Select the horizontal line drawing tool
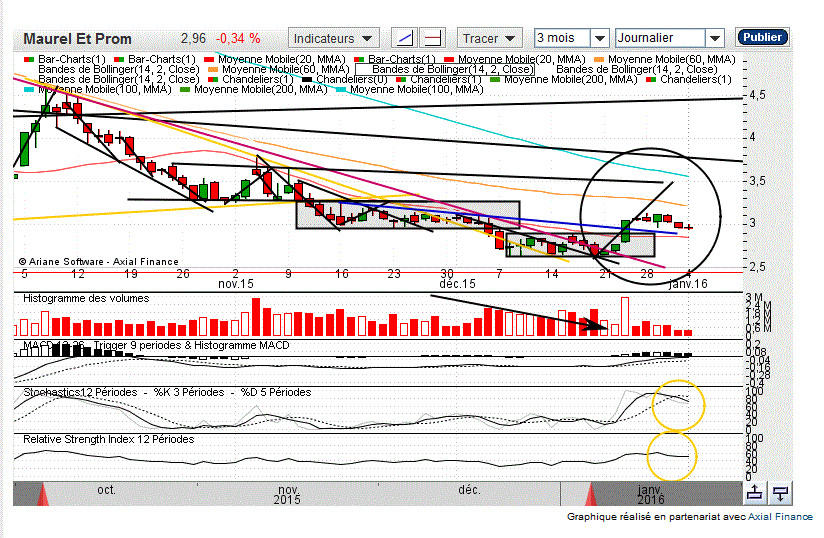 (432, 38)
